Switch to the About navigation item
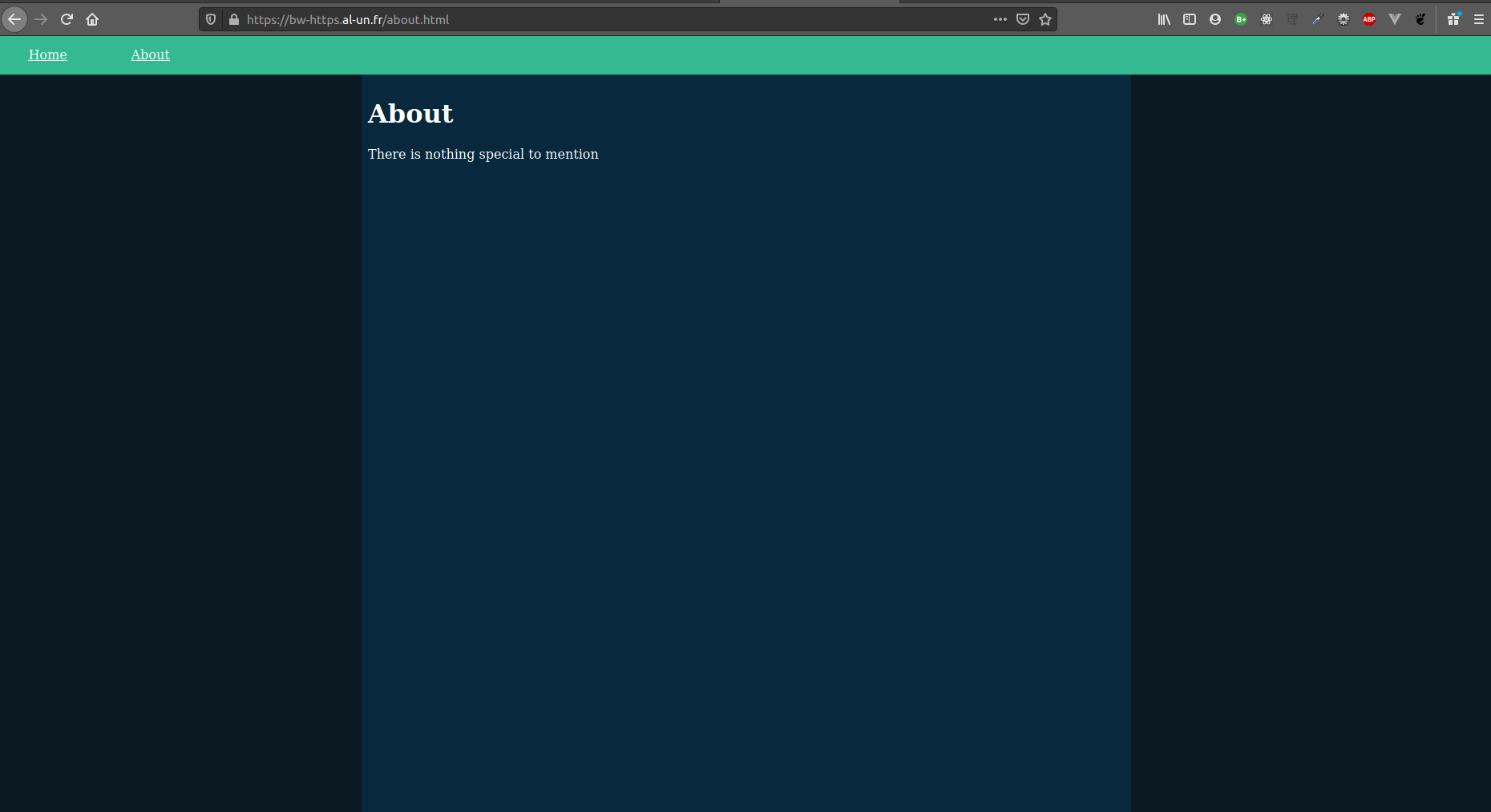The height and width of the screenshot is (812, 1491). pos(150,55)
